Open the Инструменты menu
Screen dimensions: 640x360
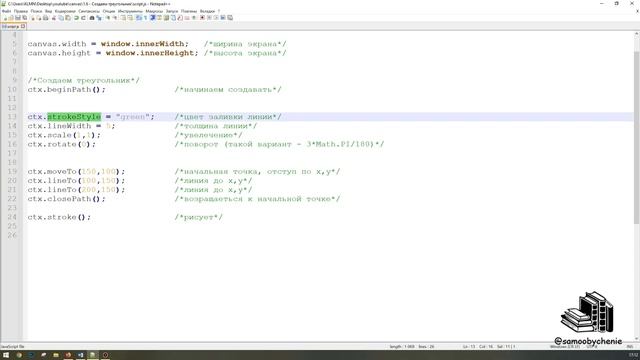(x=130, y=11)
